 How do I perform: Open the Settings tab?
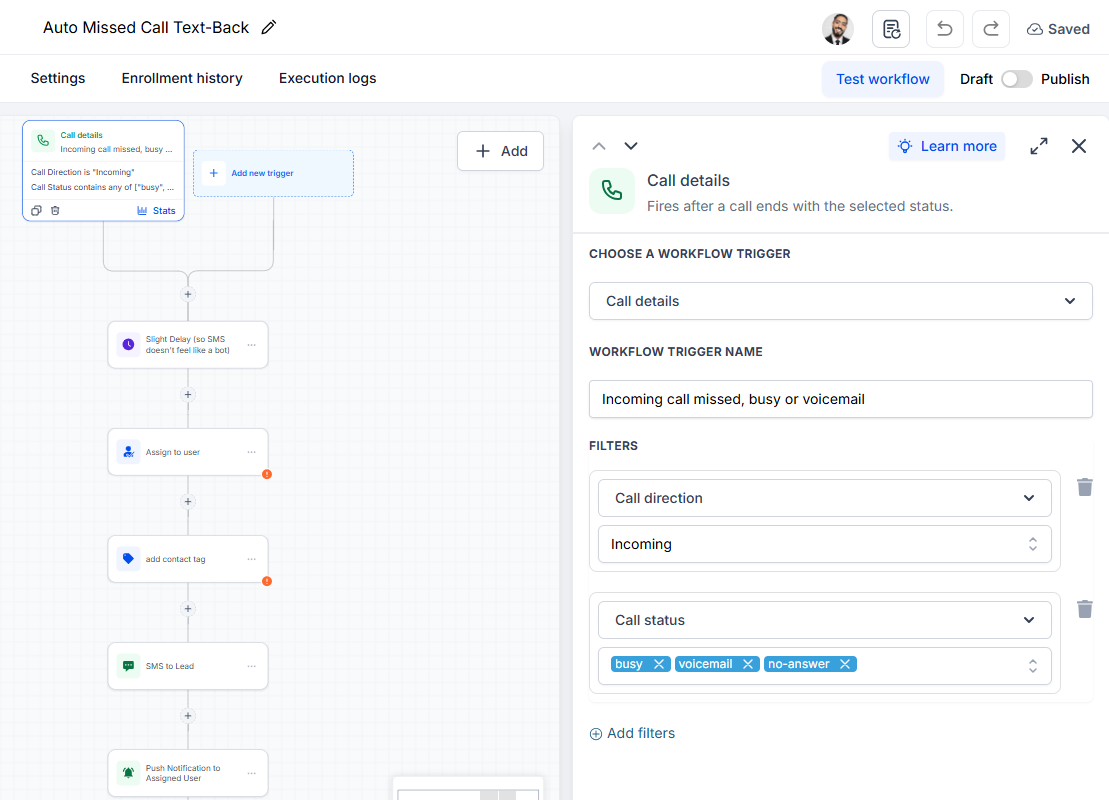pyautogui.click(x=58, y=79)
